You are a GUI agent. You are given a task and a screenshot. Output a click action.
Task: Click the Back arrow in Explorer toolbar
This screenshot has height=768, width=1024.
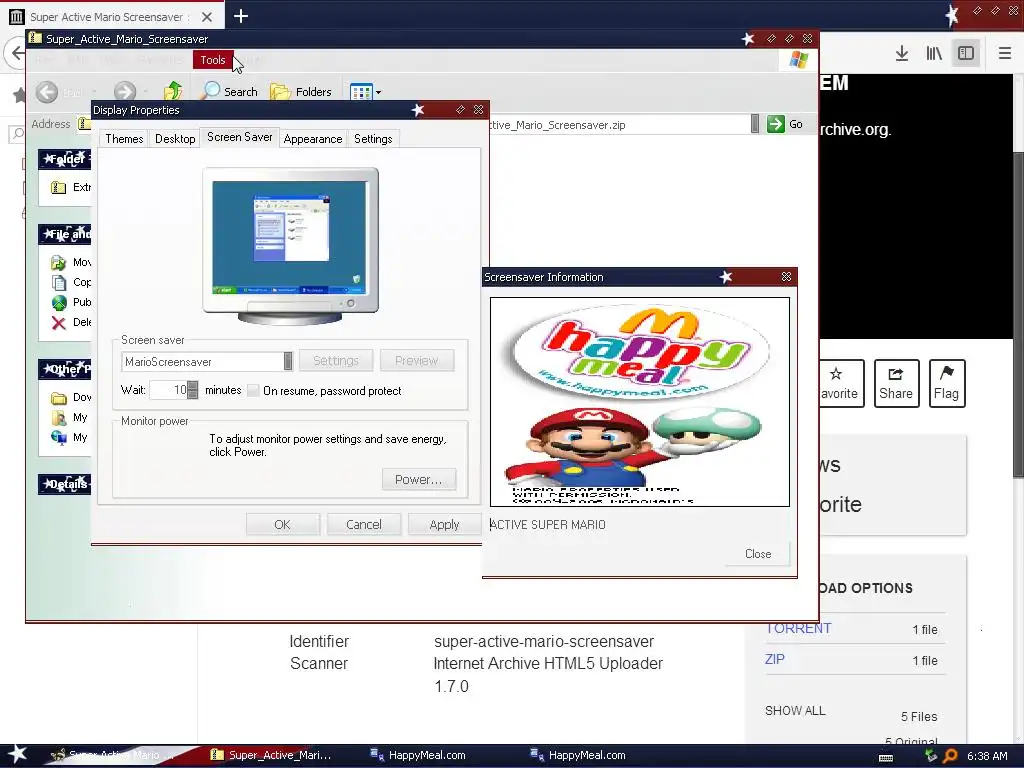click(47, 92)
